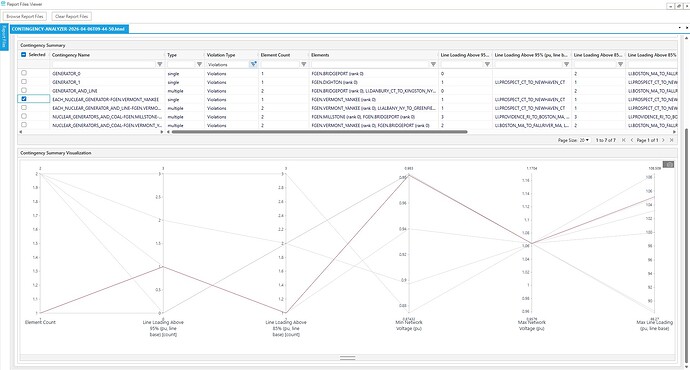Image resolution: width=690 pixels, height=370 pixels.
Task: Open the Type column filter icon
Action: tap(199, 64)
